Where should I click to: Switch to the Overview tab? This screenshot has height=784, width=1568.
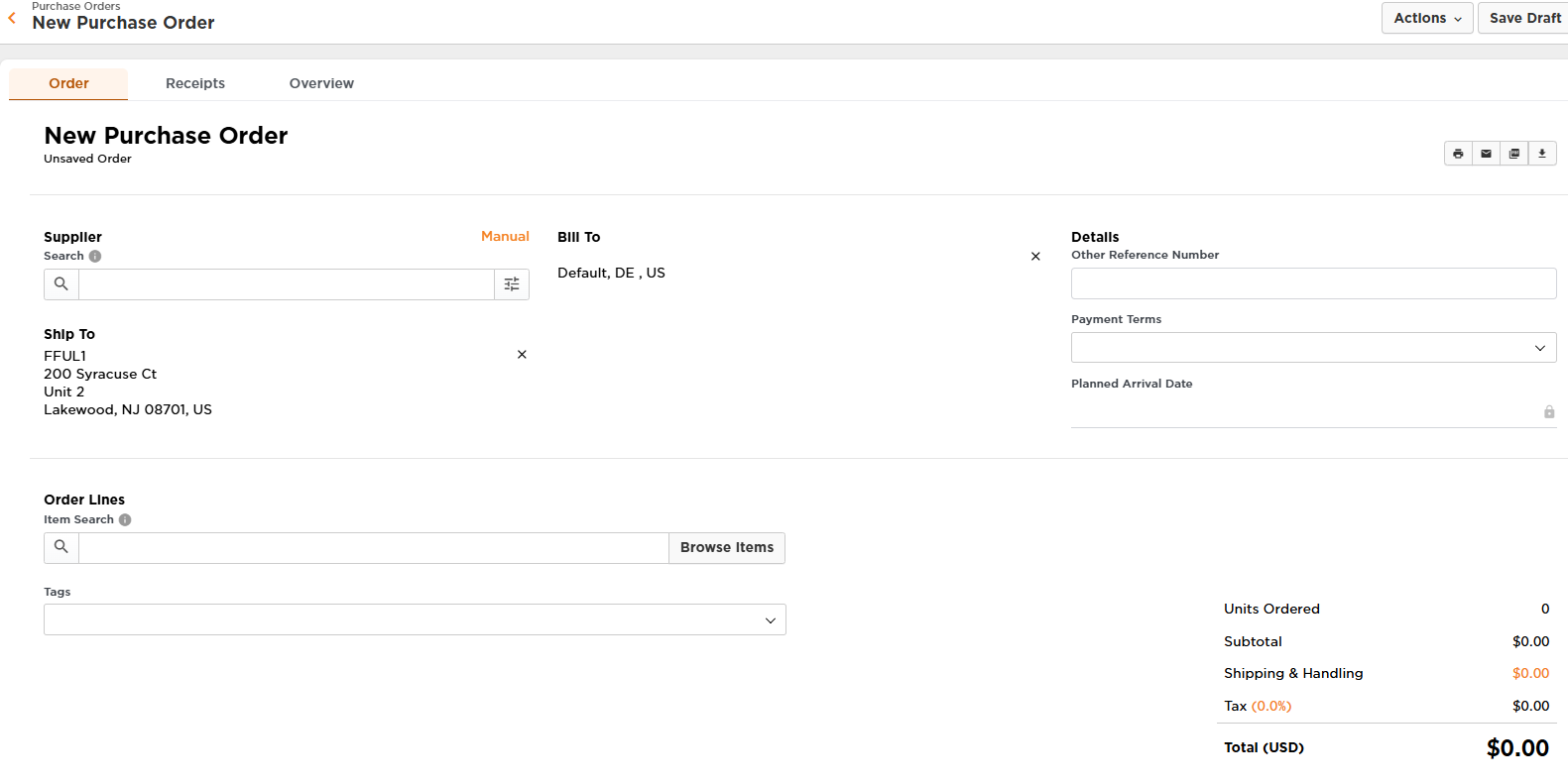click(x=321, y=84)
